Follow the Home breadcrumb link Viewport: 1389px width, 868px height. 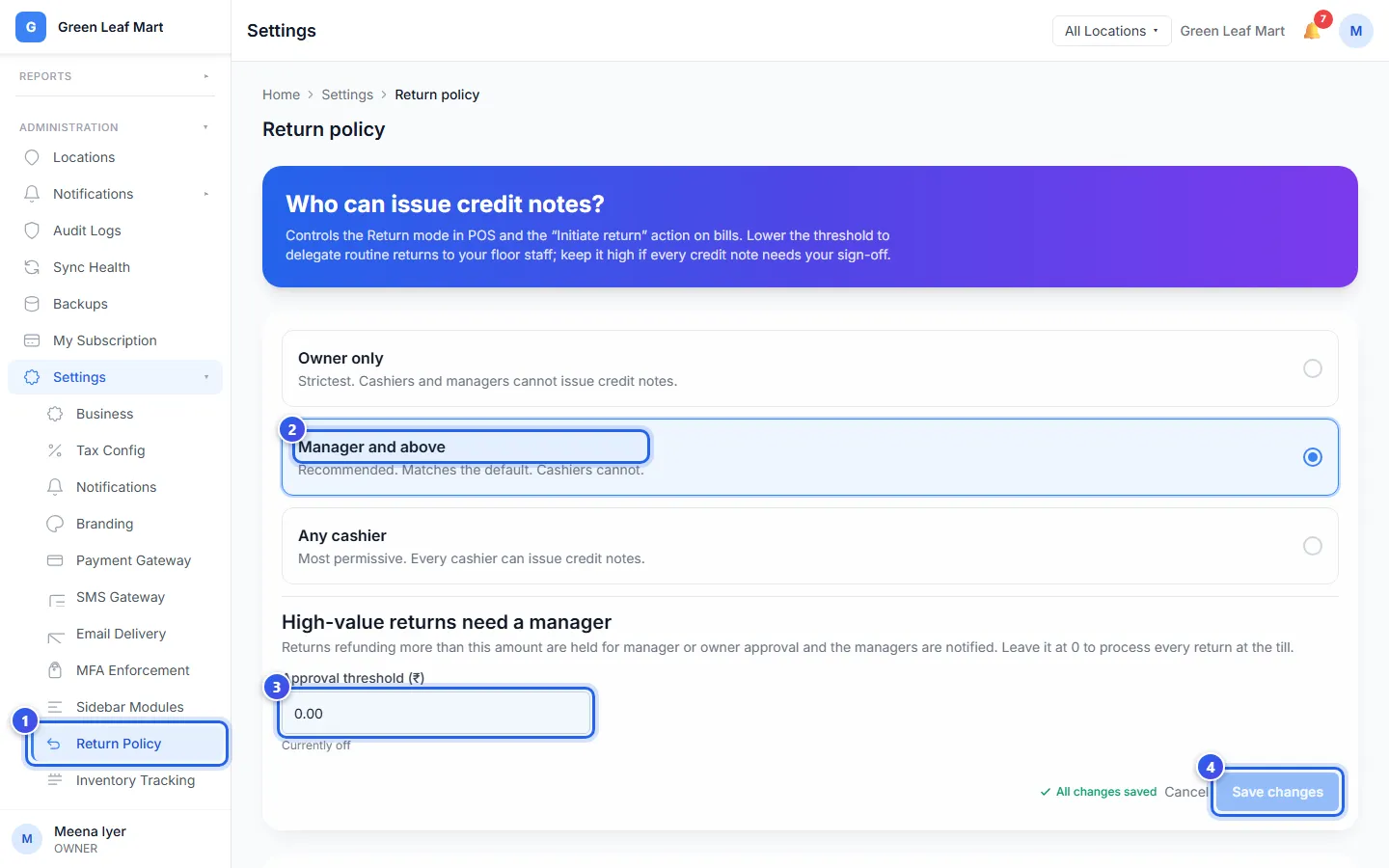pyautogui.click(x=281, y=95)
